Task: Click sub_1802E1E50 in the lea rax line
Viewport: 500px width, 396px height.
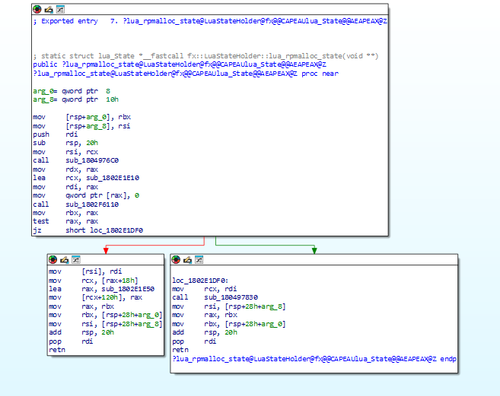Action: pos(128,289)
